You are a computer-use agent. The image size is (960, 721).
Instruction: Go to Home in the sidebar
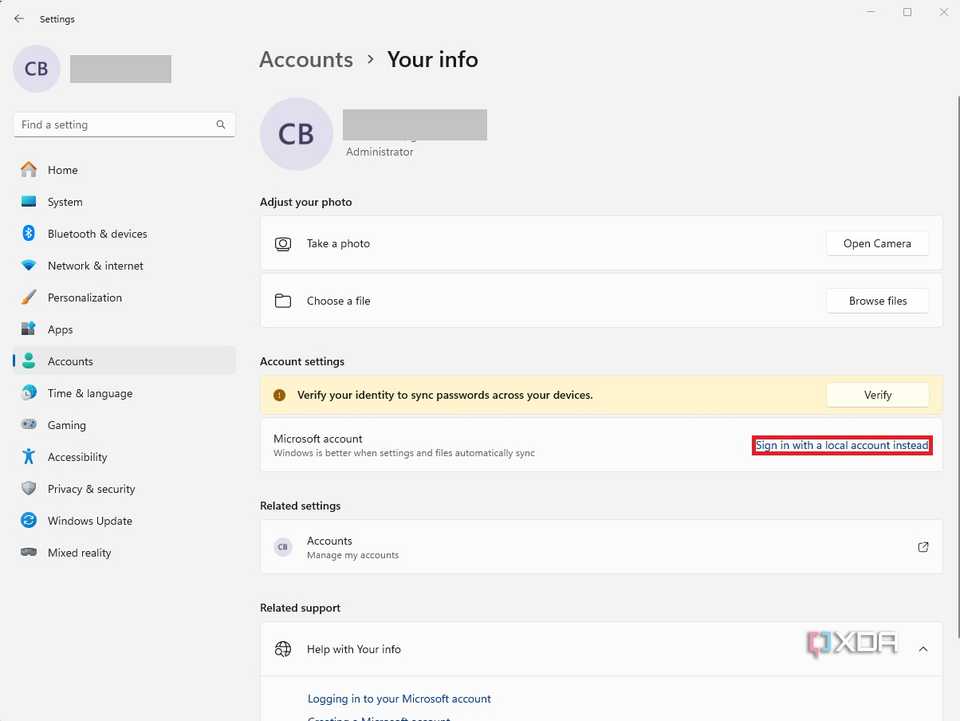click(62, 170)
